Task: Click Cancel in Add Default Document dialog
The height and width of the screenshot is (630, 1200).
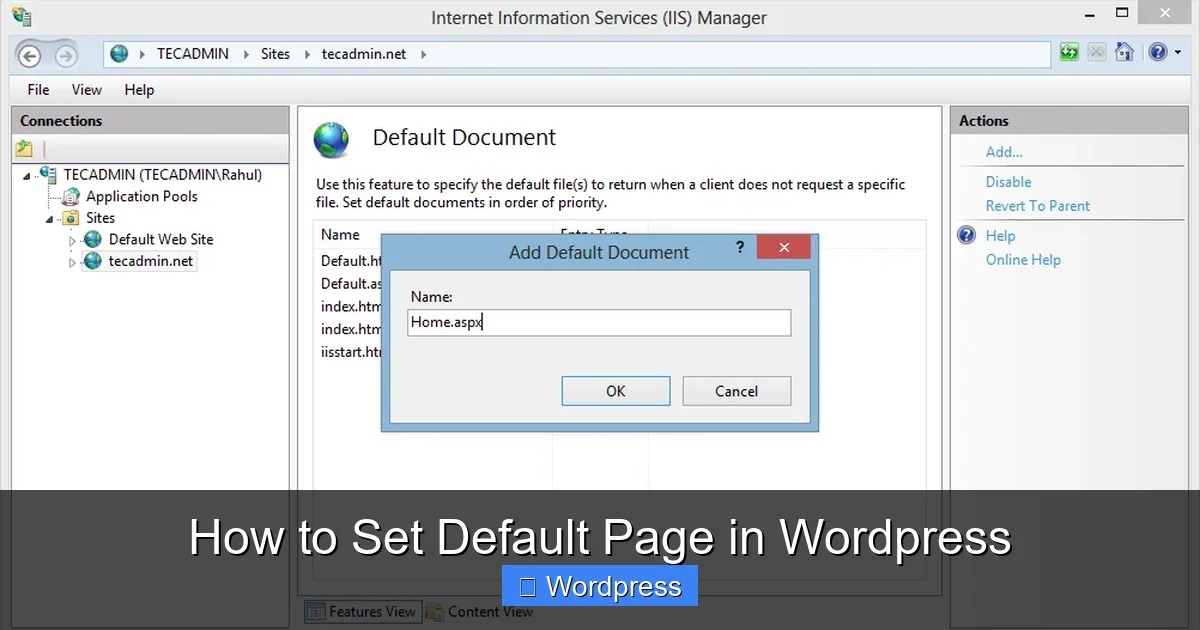Action: click(x=737, y=391)
